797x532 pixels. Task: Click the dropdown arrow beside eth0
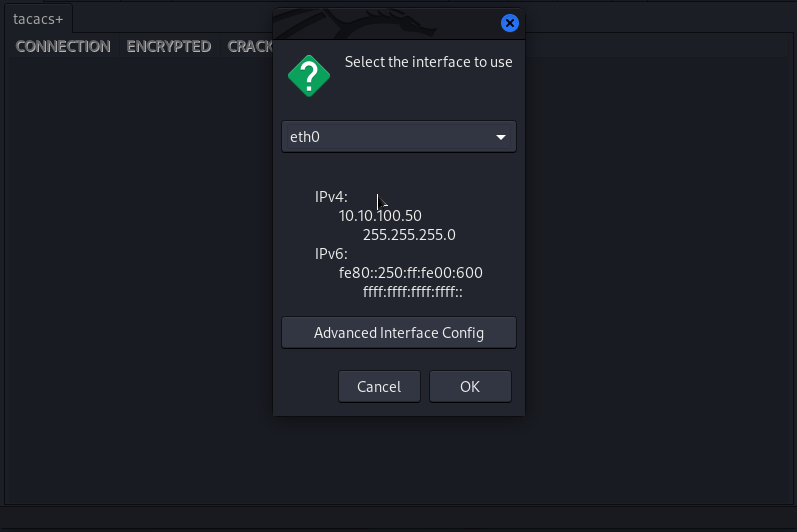(501, 137)
